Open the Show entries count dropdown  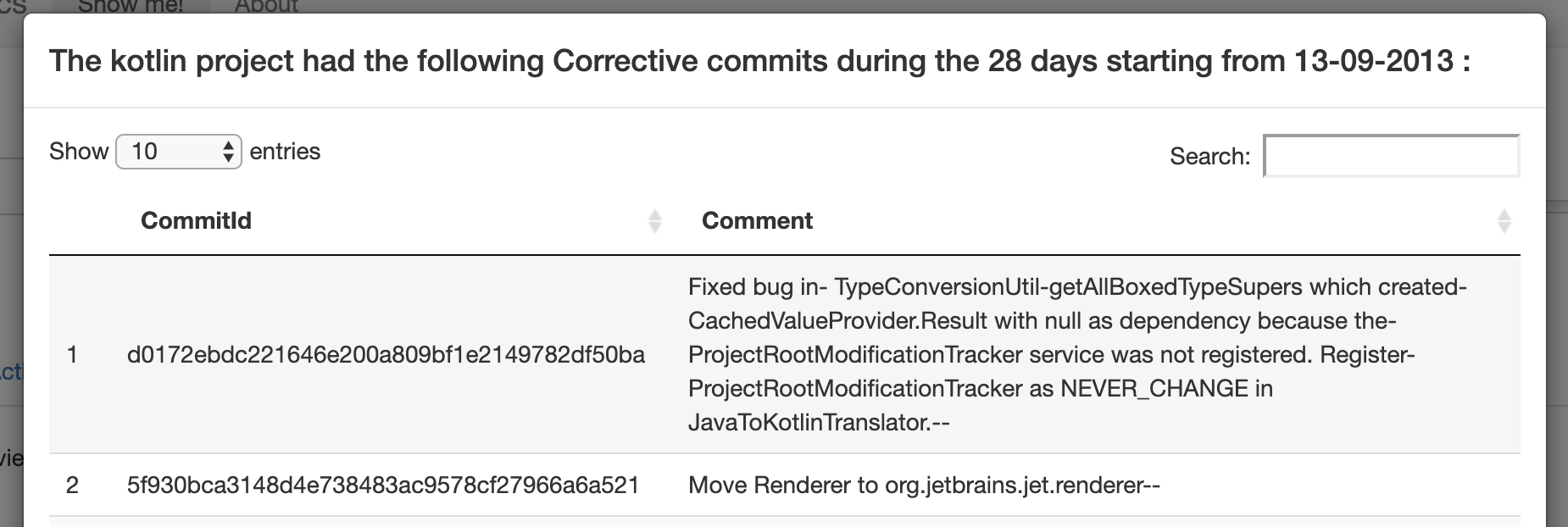click(178, 152)
